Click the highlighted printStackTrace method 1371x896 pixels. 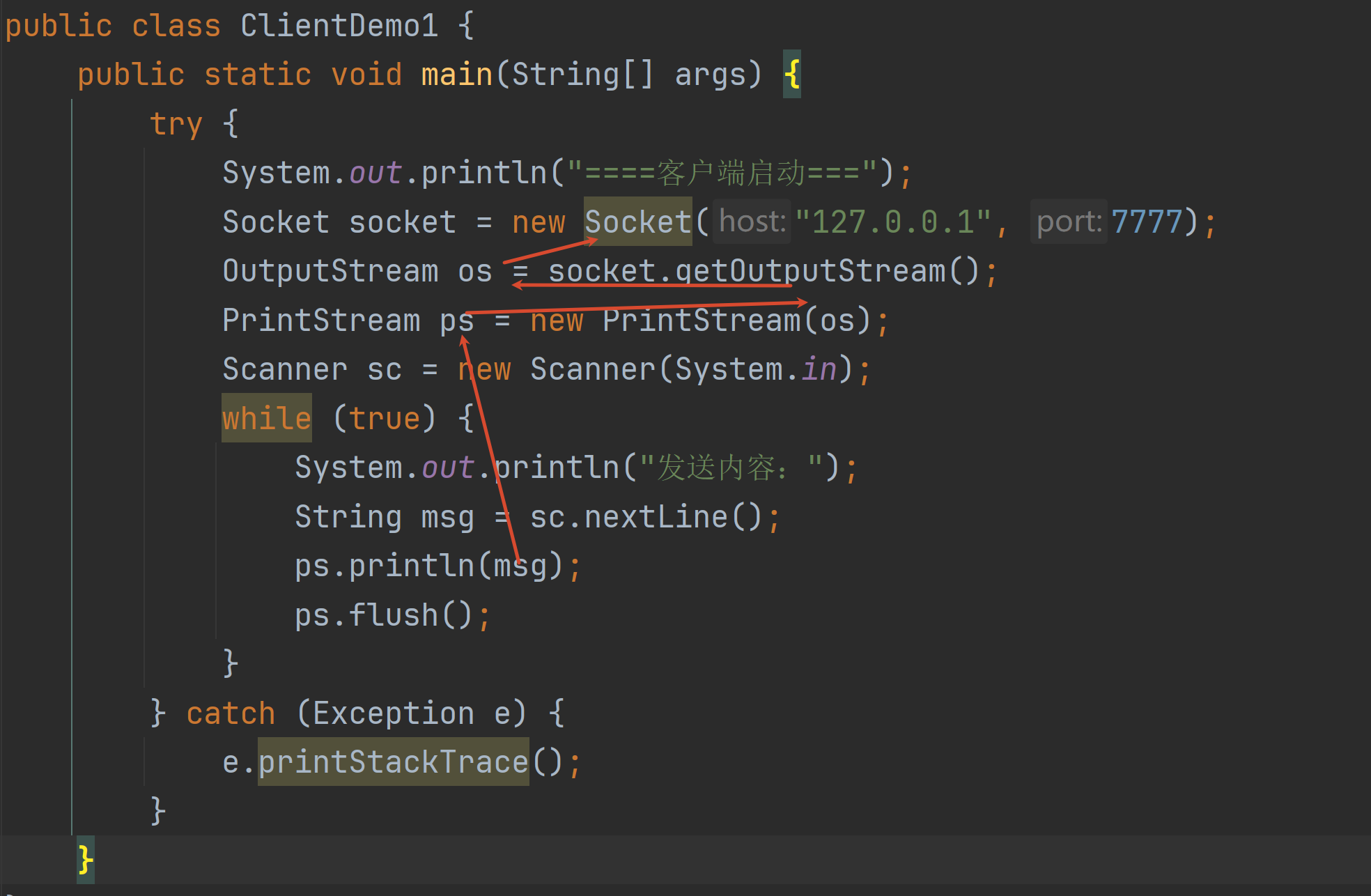pyautogui.click(x=393, y=762)
